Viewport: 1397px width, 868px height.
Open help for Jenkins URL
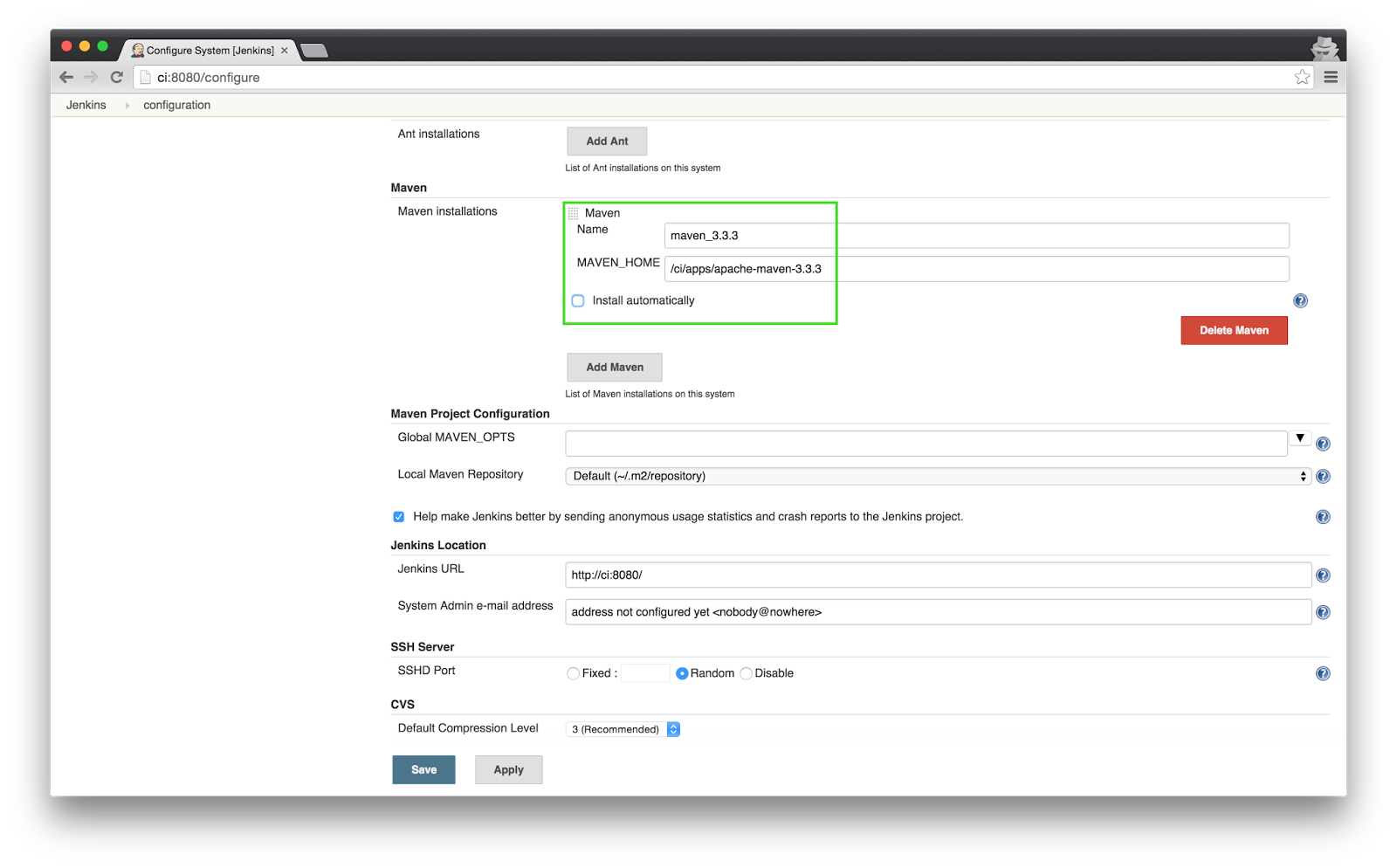[1323, 575]
